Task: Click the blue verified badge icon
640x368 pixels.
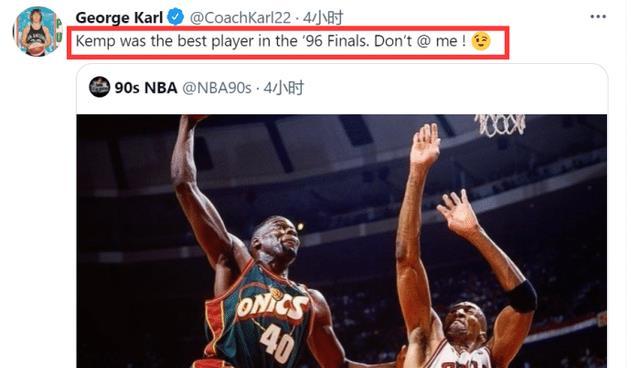Action: [176, 18]
